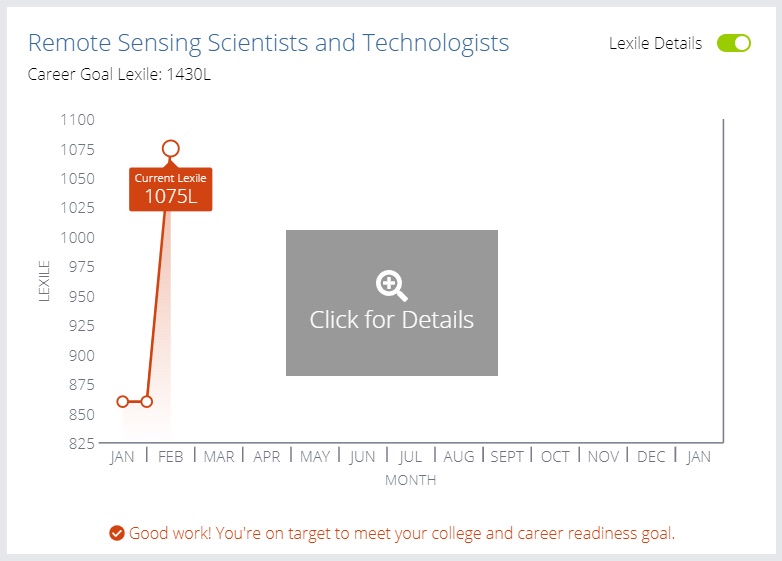Open the Click for Details overlay
This screenshot has width=782, height=561.
(391, 303)
